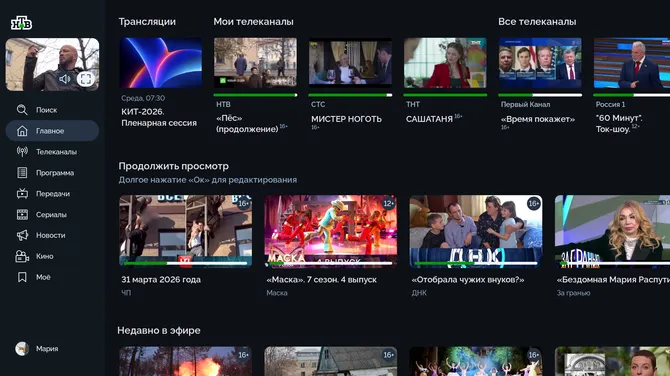670x376 pixels.
Task: Click НТВ channel progress bar
Action: coord(255,95)
